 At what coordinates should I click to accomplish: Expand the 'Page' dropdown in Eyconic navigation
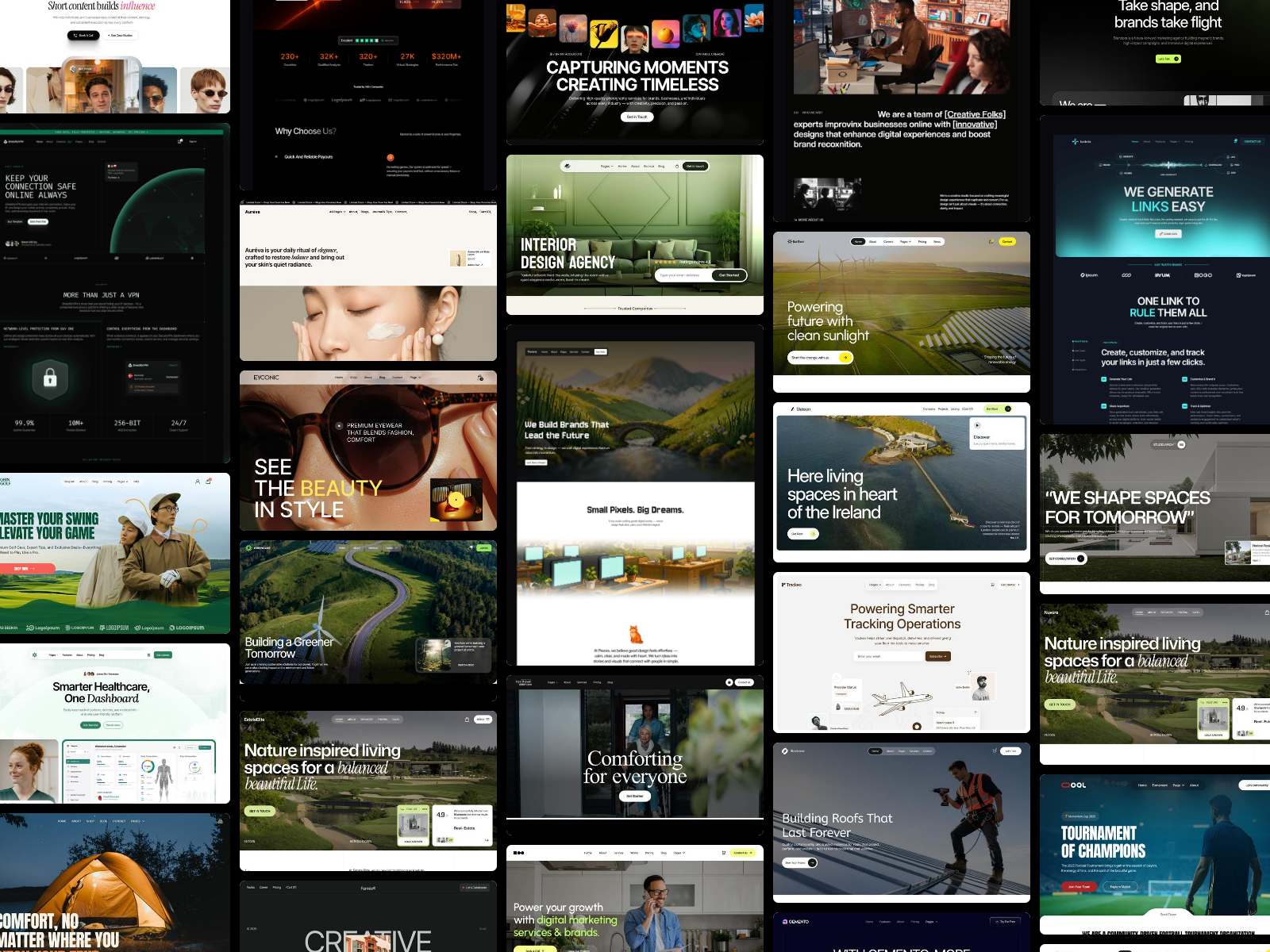click(x=415, y=378)
